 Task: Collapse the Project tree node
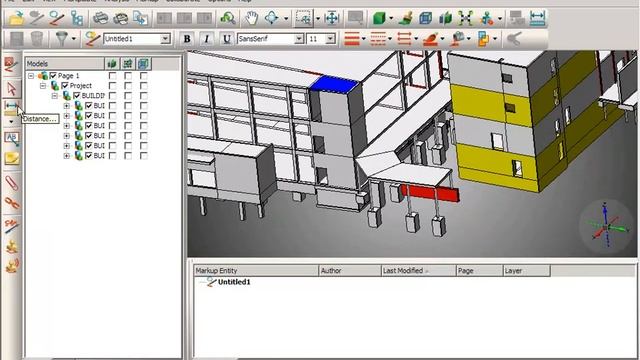[x=43, y=85]
